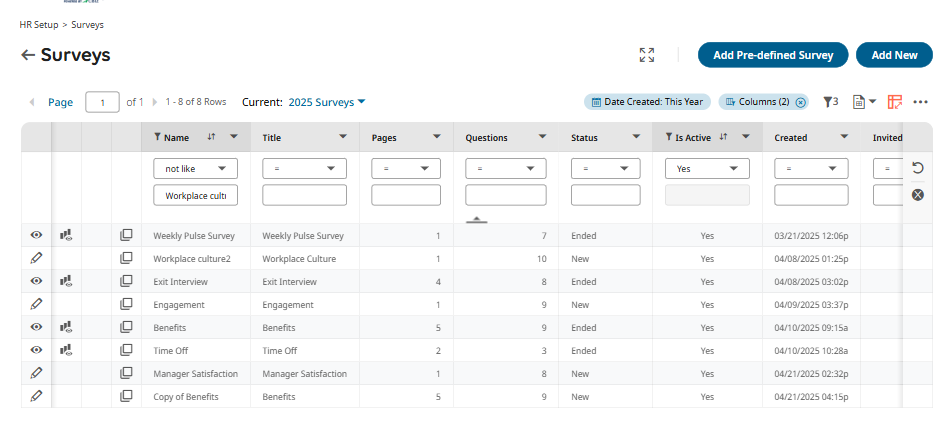The width and height of the screenshot is (952, 448).
Task: Sort by the Is Active column arrows
Action: click(723, 137)
